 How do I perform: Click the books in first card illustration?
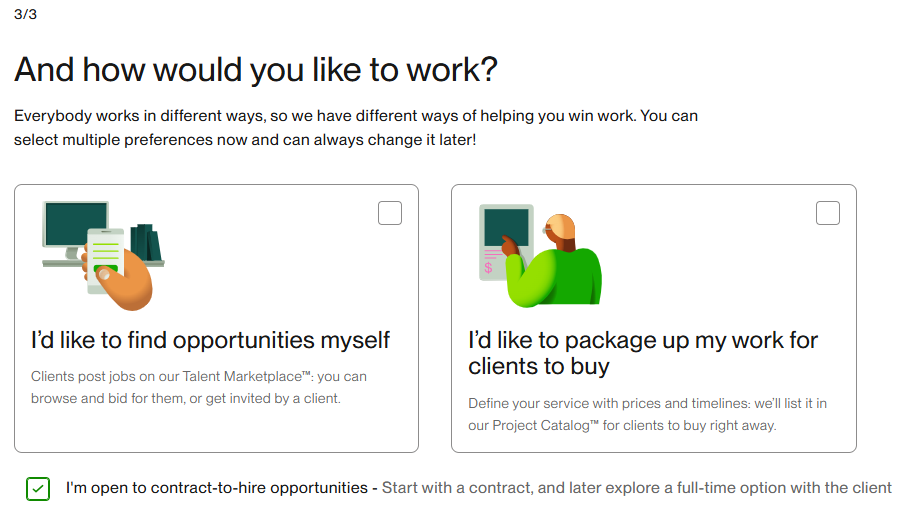tap(145, 242)
